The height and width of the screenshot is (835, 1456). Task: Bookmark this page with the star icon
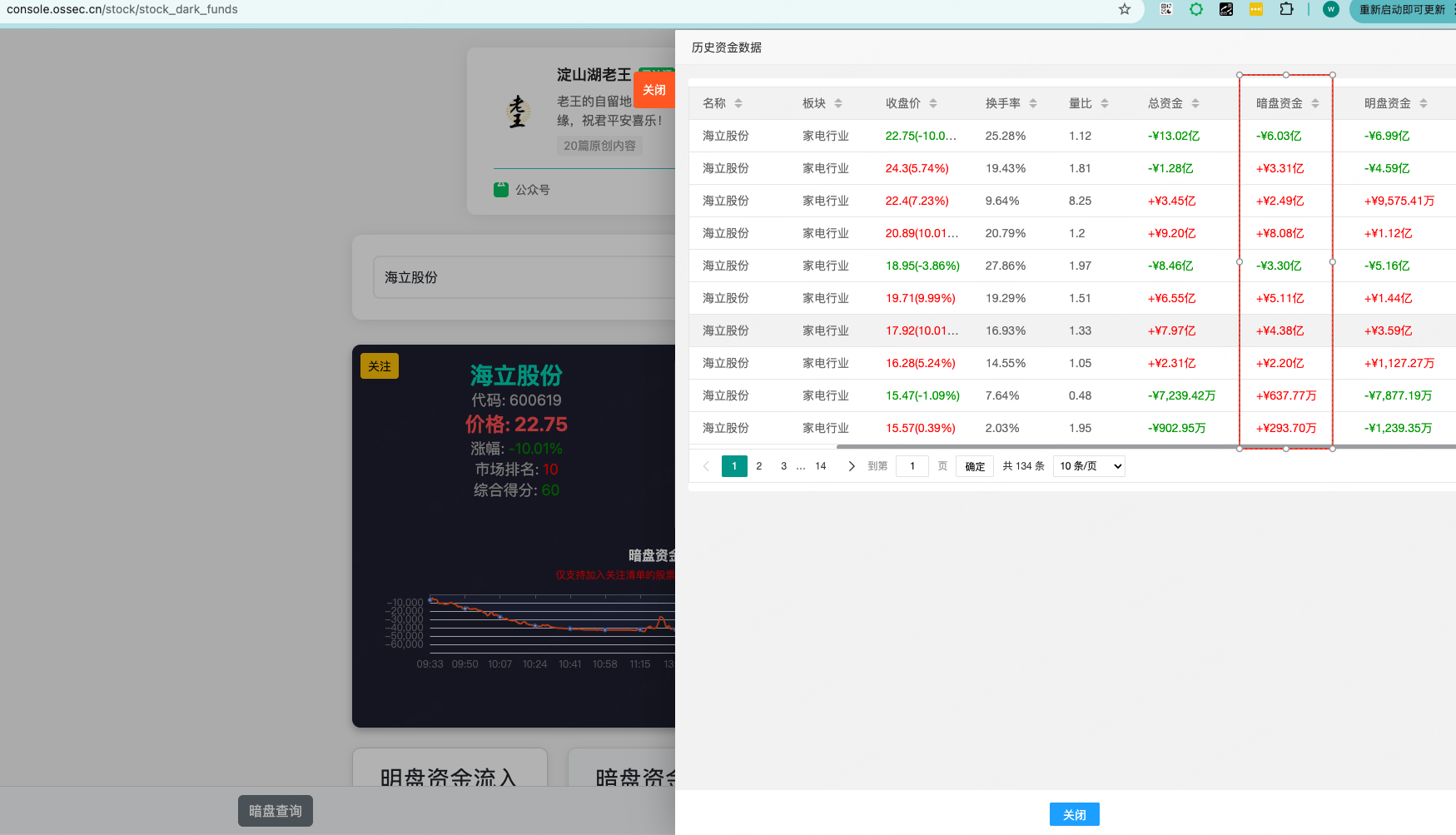pos(1125,9)
